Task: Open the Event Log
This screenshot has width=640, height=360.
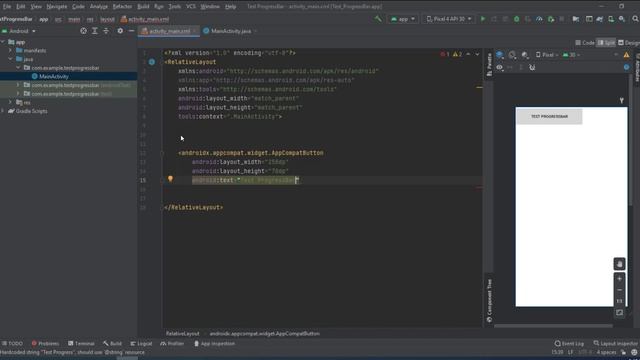Action: (569, 343)
